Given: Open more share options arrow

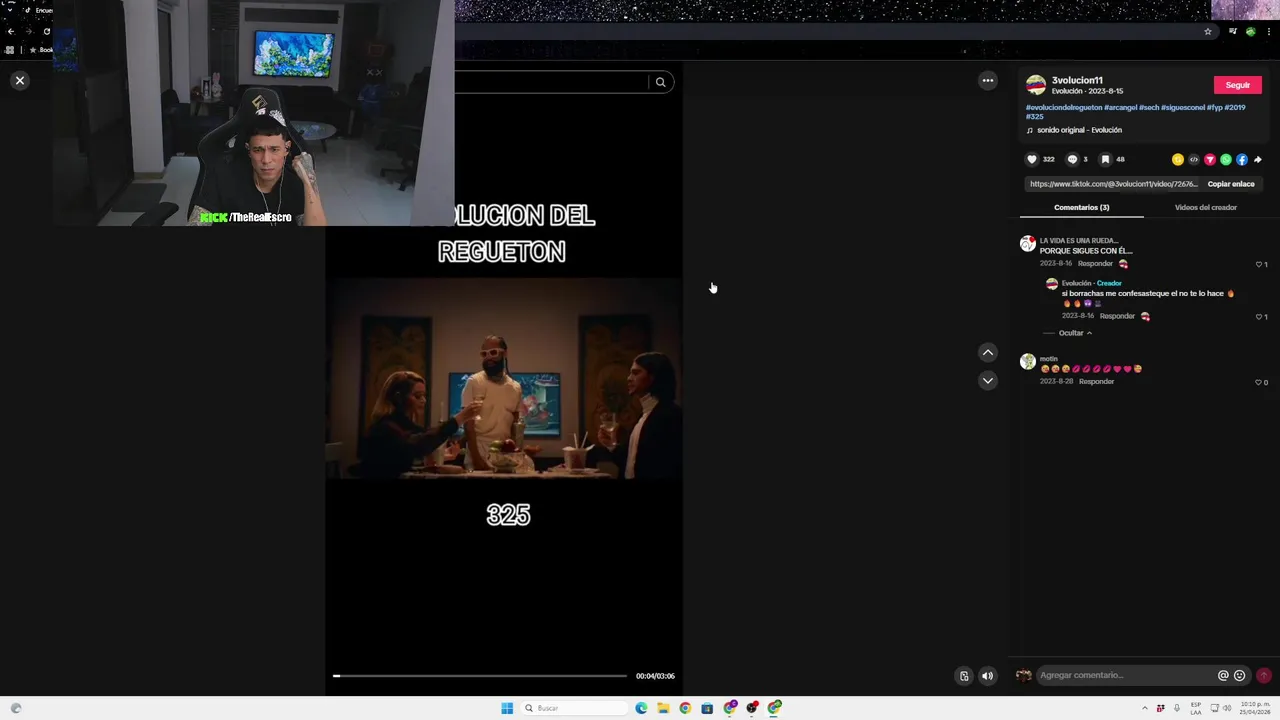Looking at the screenshot, I should (x=1258, y=159).
